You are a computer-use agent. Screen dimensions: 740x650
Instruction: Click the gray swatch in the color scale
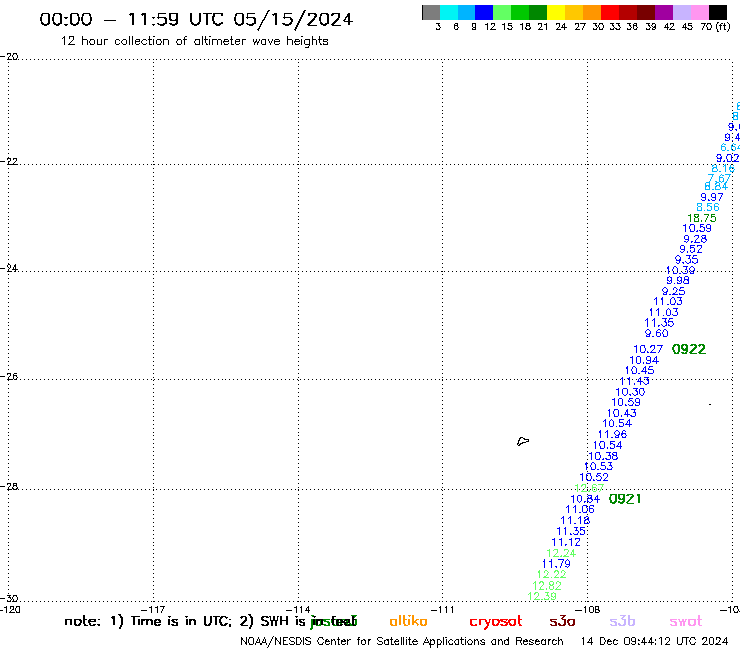[431, 12]
